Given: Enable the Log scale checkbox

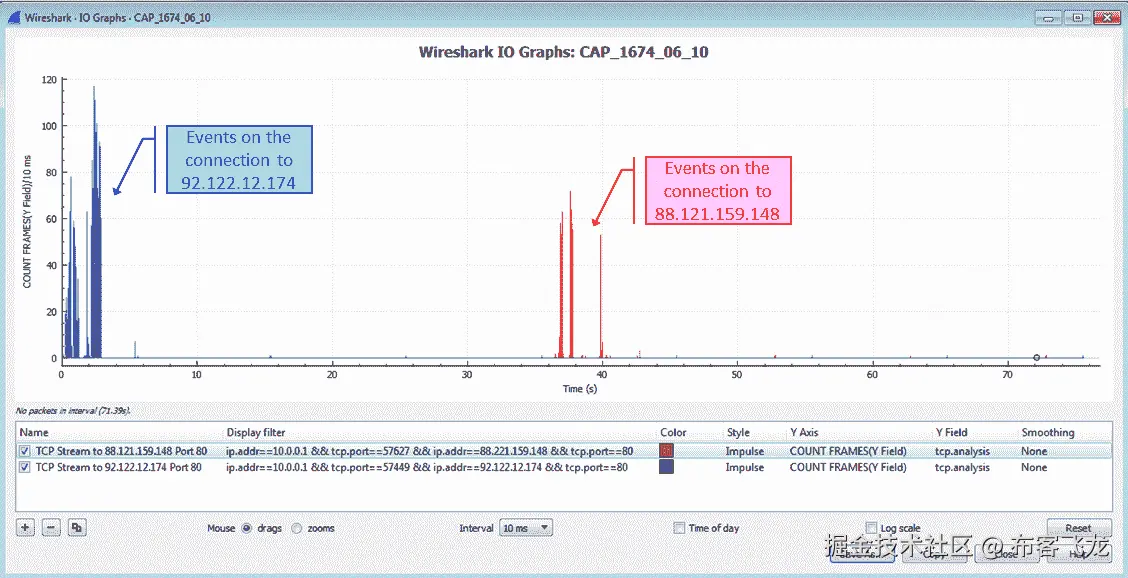Looking at the screenshot, I should 871,528.
